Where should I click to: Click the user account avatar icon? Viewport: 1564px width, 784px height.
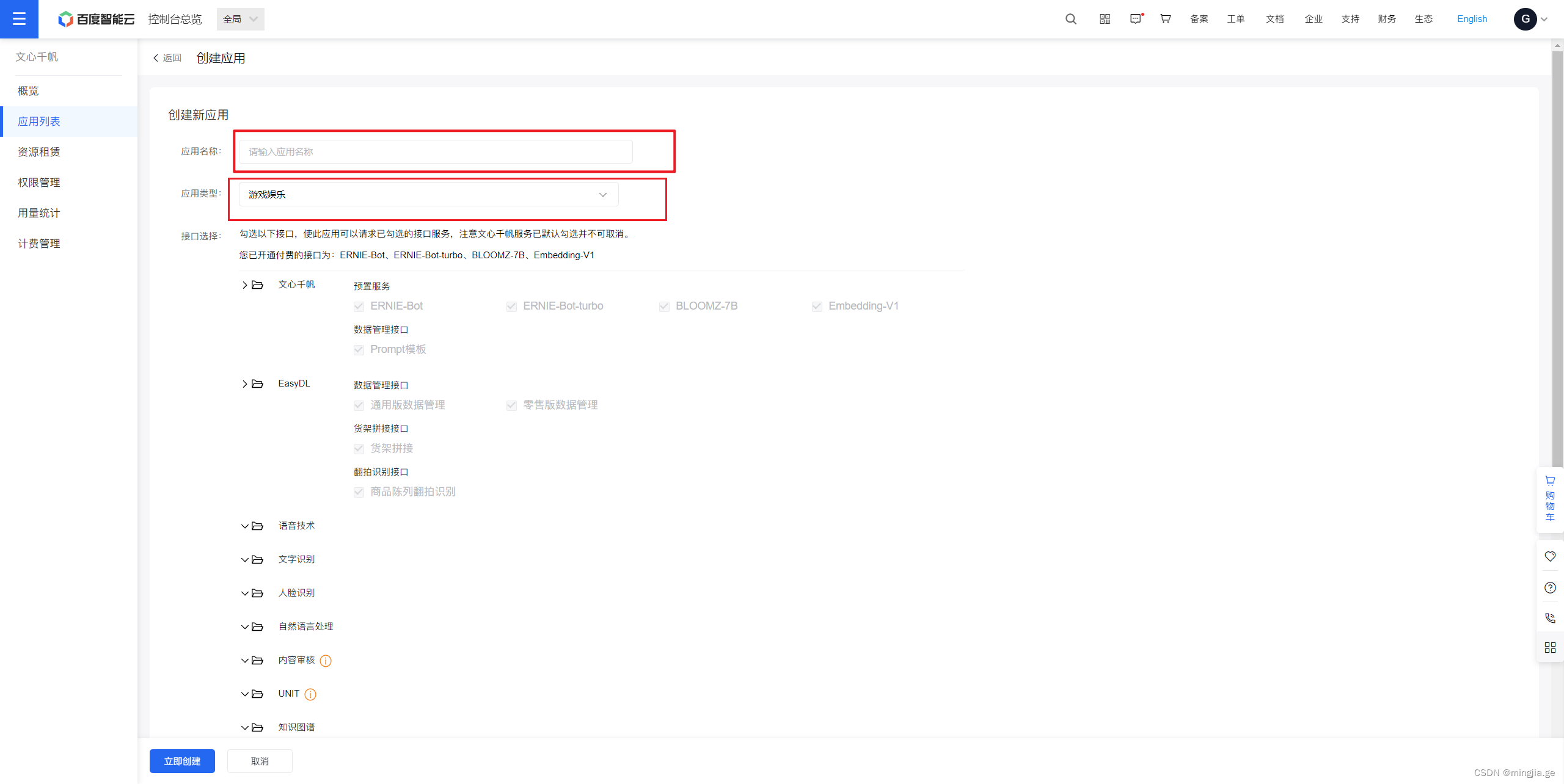(1525, 18)
